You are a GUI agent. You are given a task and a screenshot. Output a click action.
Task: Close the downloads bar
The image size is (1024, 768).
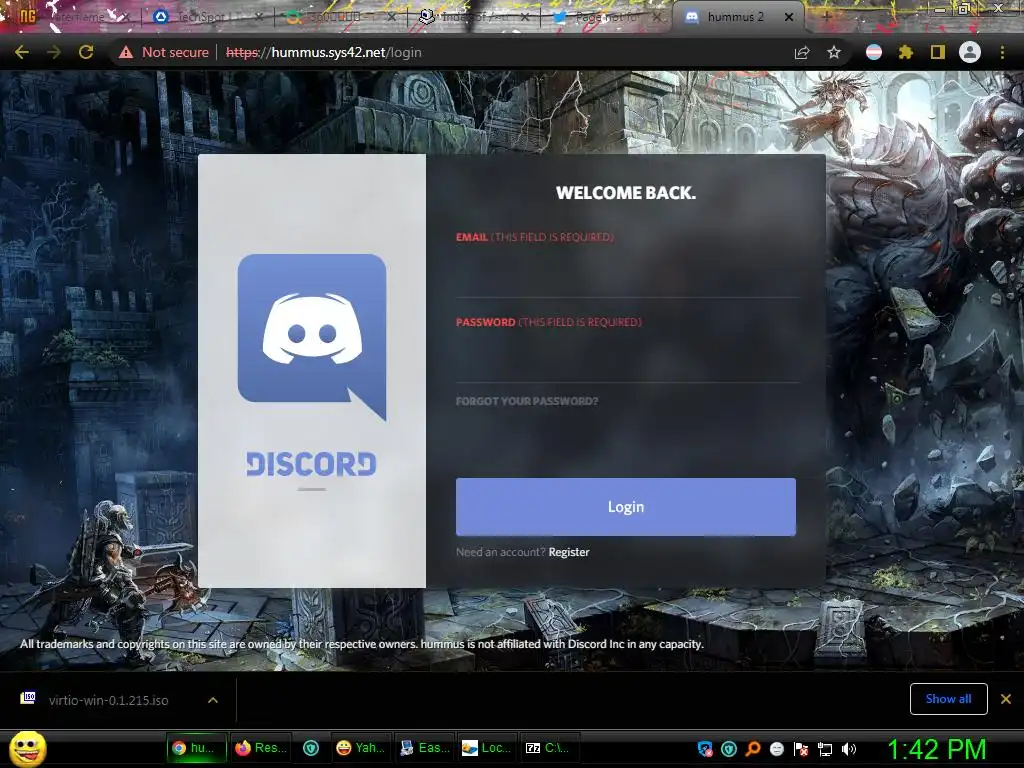coord(1006,699)
